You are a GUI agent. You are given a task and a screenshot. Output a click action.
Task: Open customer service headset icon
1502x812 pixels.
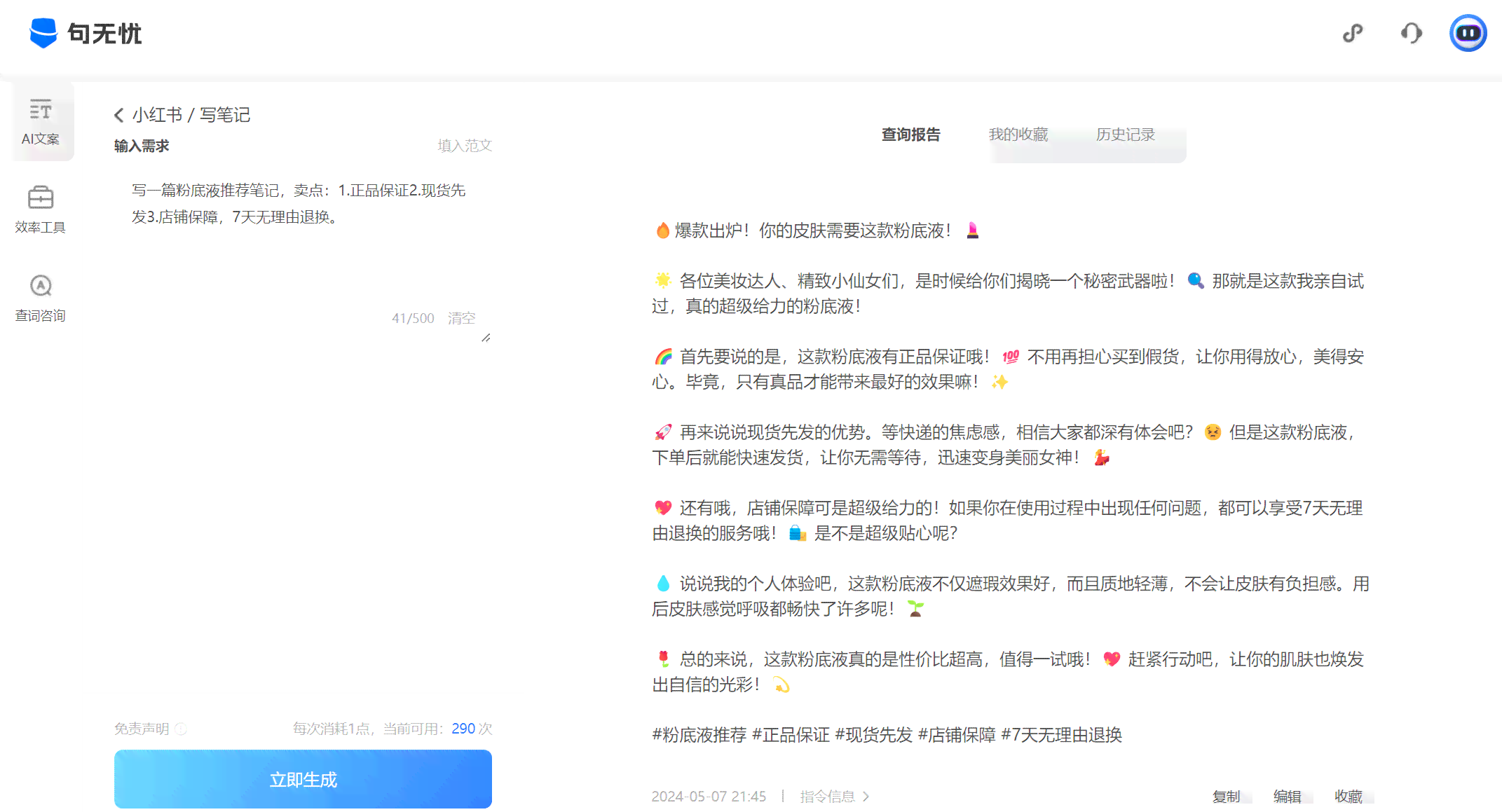pos(1412,33)
